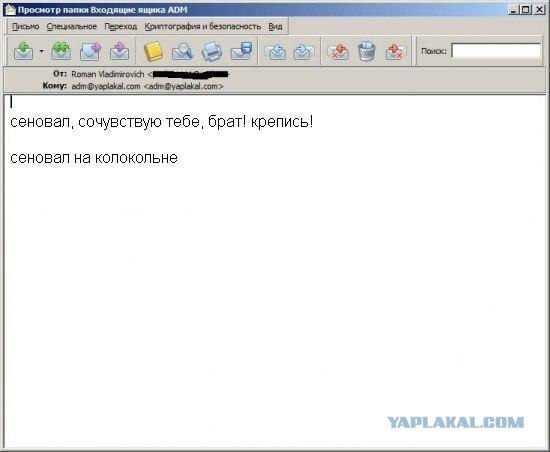Click delete-and-go-previous envelope icon with red X

pyautogui.click(x=338, y=51)
